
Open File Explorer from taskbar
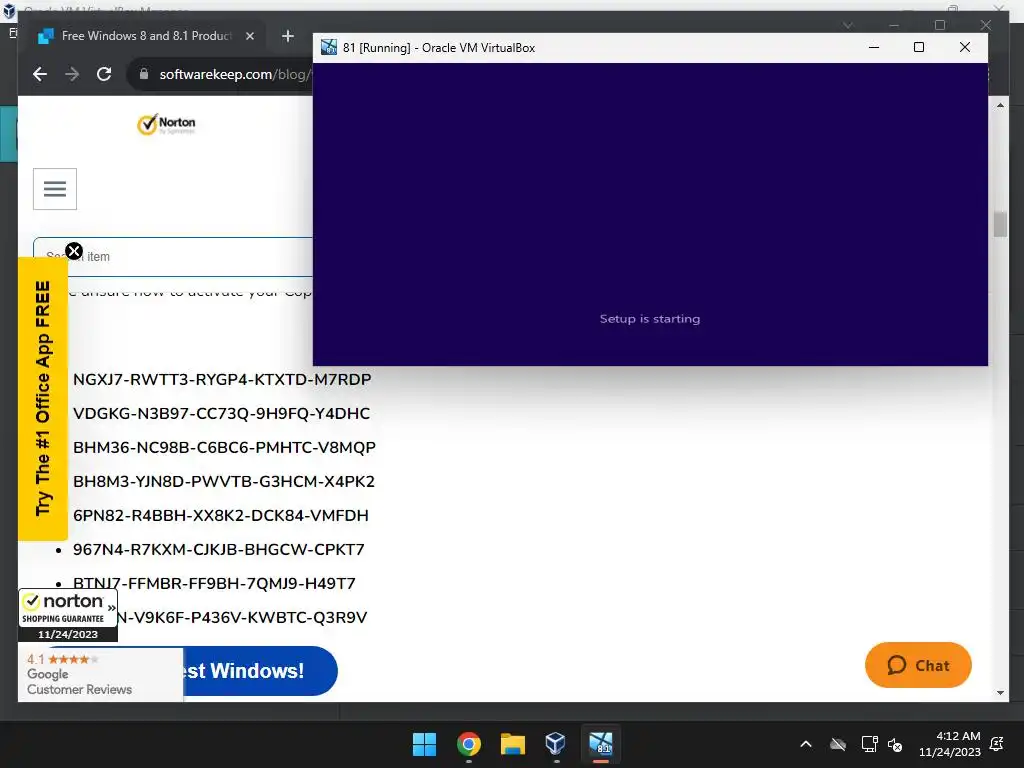[x=513, y=744]
